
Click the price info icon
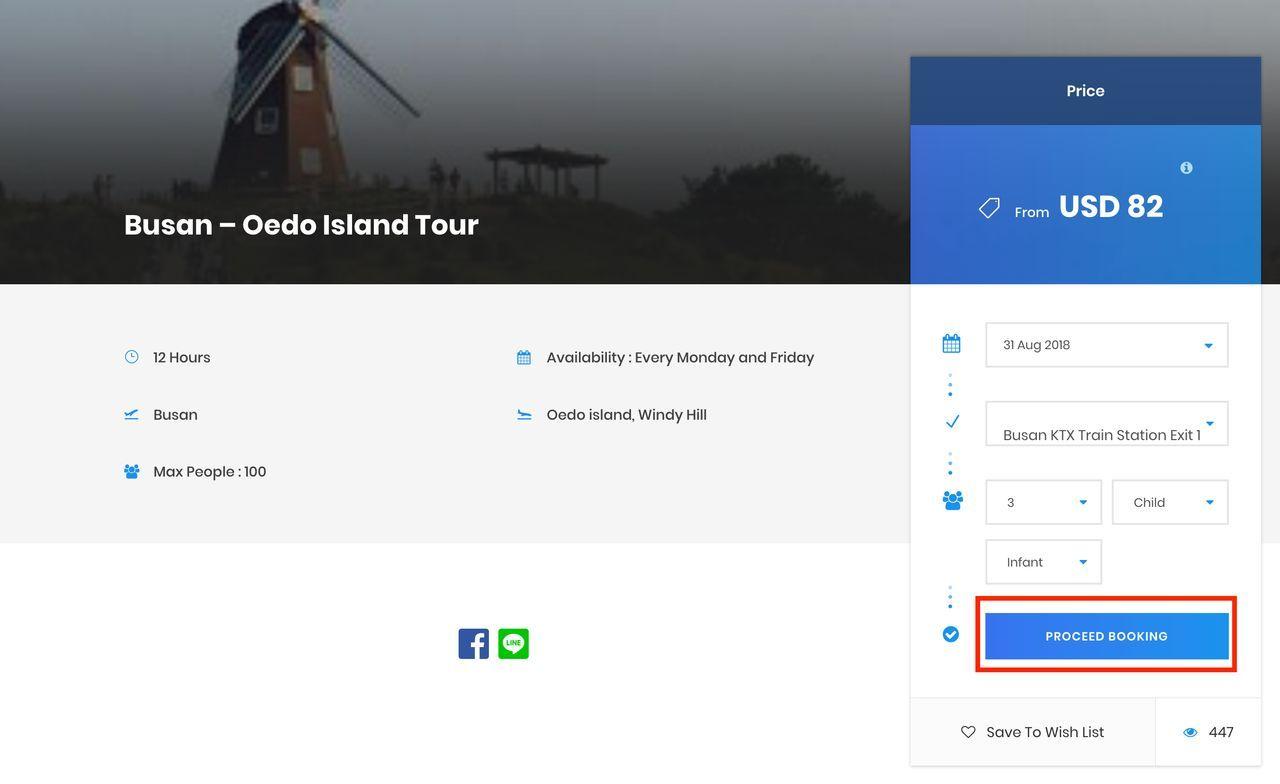click(x=1186, y=168)
